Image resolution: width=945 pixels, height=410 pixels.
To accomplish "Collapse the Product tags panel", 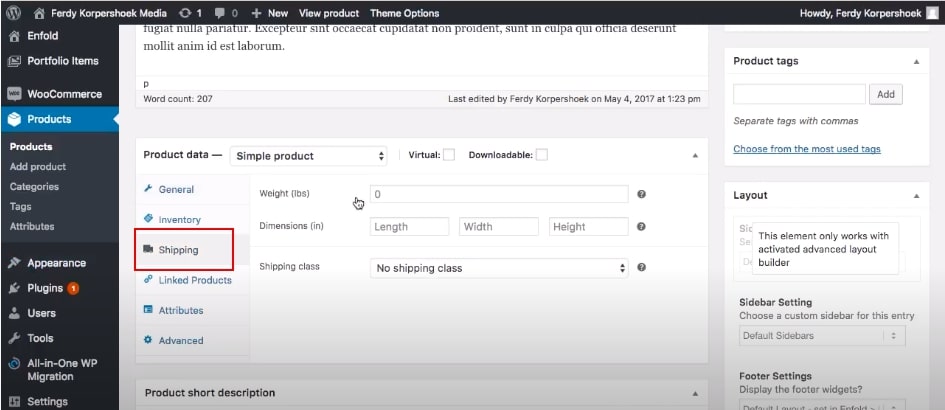I will [917, 62].
